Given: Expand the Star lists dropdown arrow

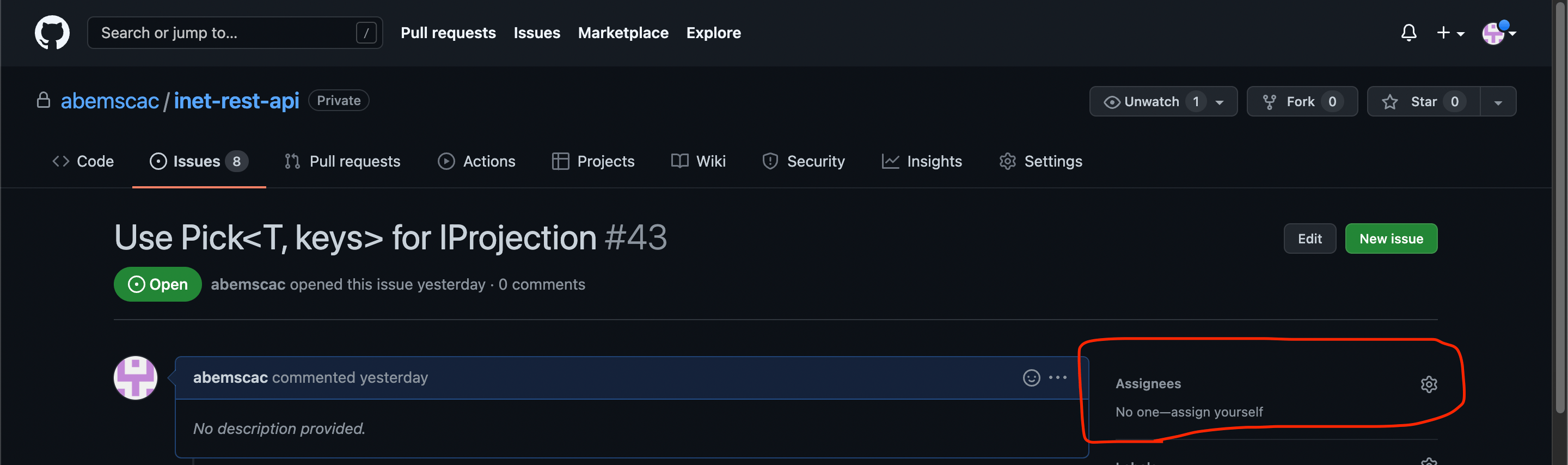Looking at the screenshot, I should click(1498, 102).
